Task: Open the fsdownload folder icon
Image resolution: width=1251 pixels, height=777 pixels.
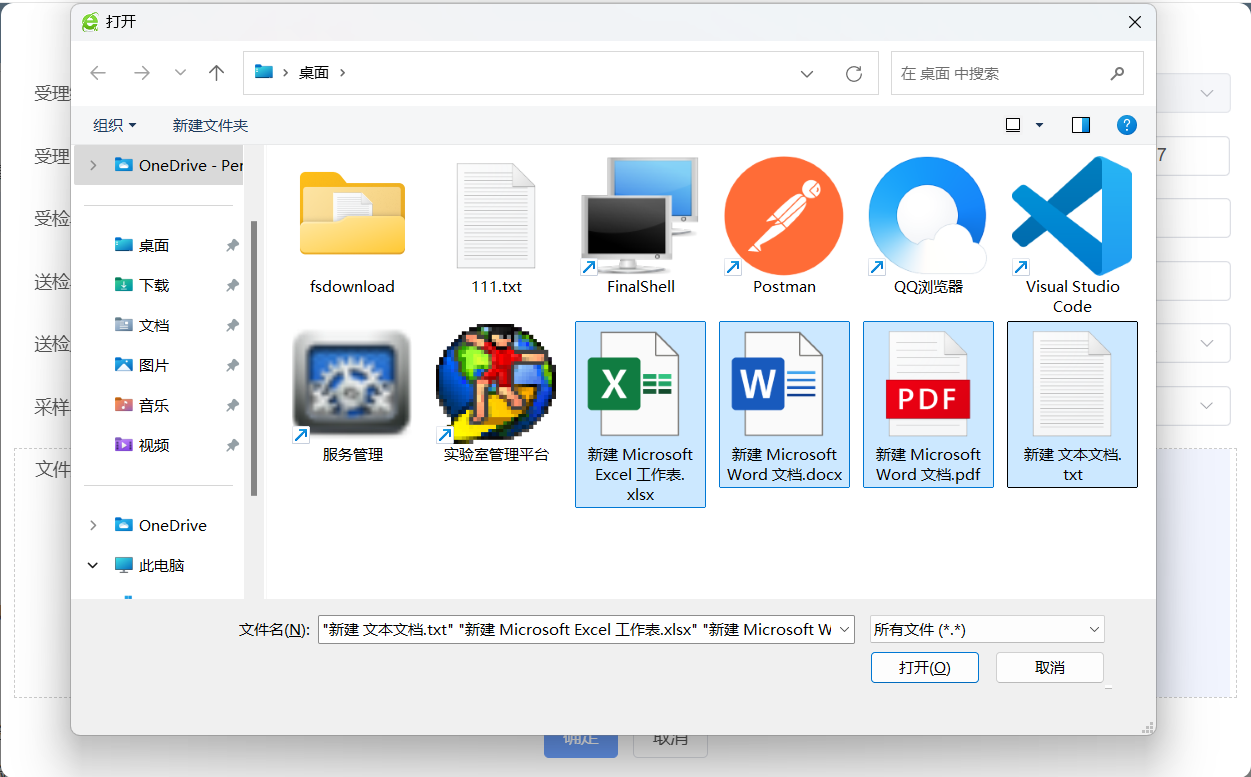Action: [352, 213]
